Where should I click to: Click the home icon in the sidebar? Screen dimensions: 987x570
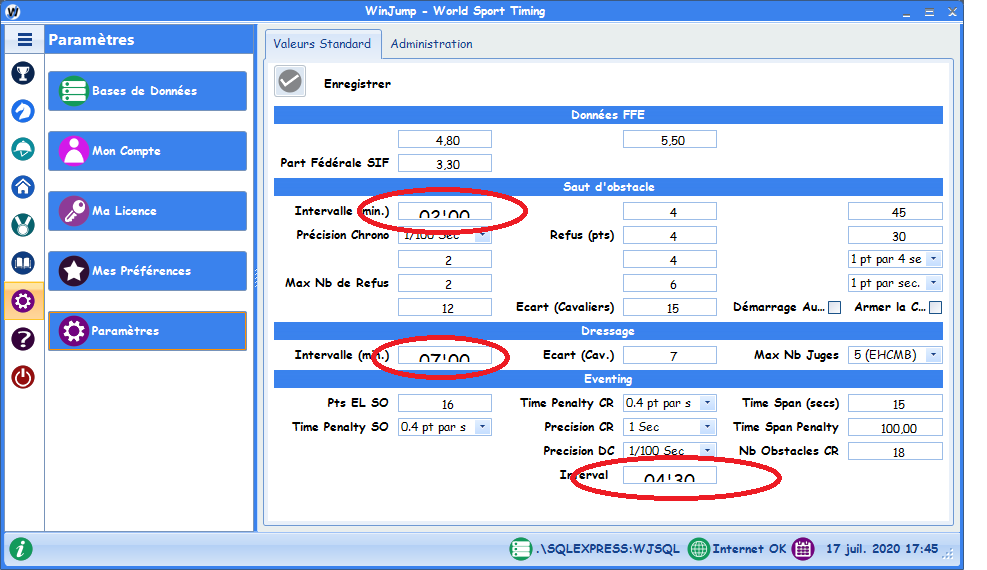pyautogui.click(x=23, y=187)
